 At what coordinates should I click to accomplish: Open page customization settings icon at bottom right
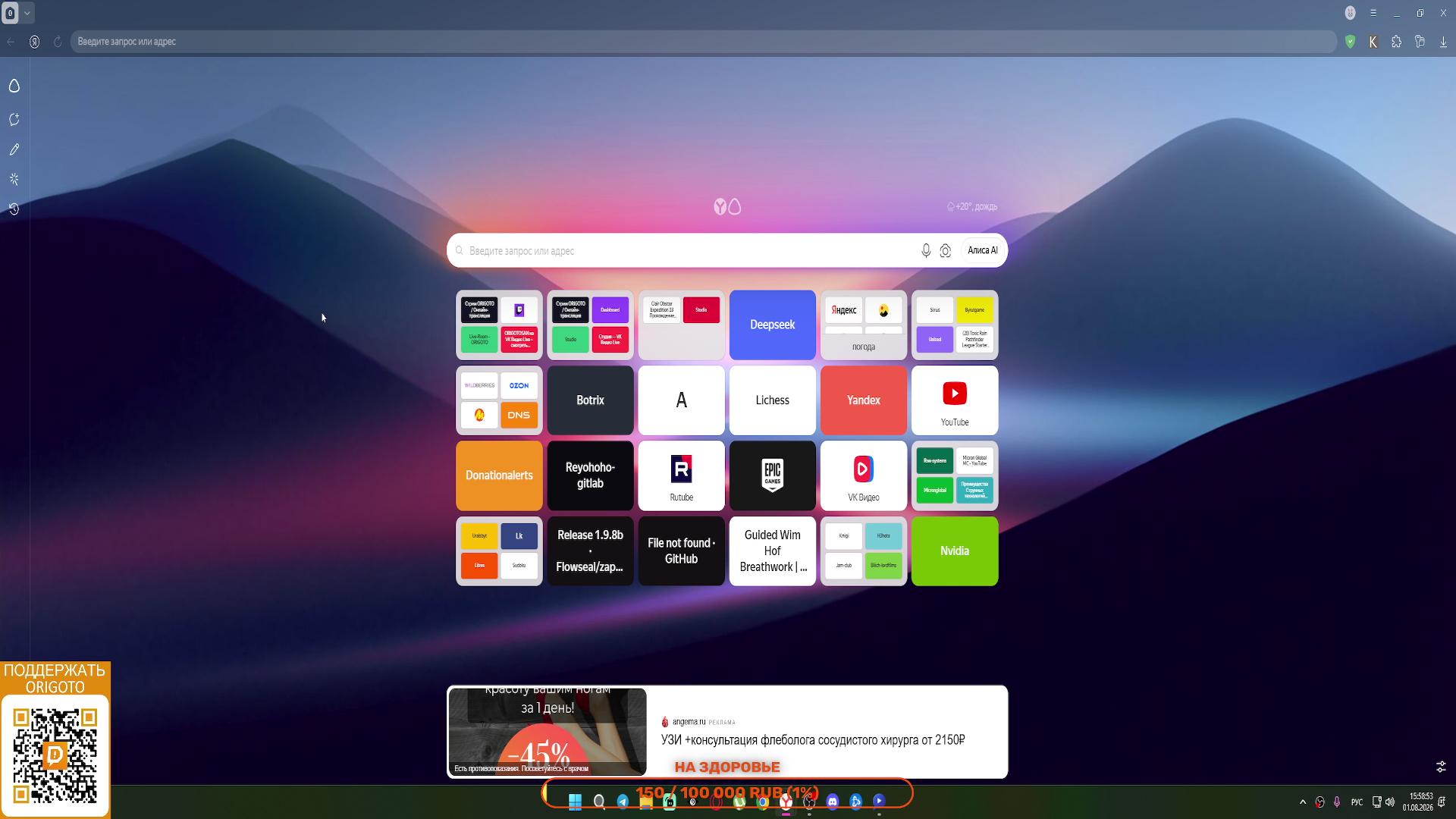(1441, 767)
